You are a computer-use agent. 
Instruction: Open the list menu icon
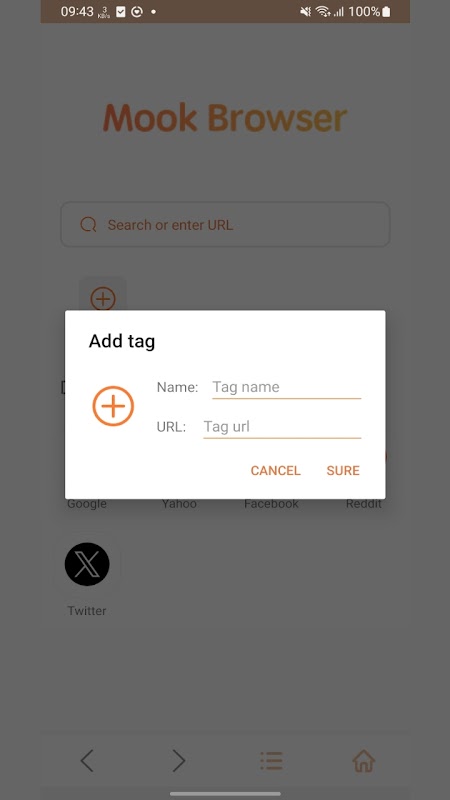(x=271, y=761)
